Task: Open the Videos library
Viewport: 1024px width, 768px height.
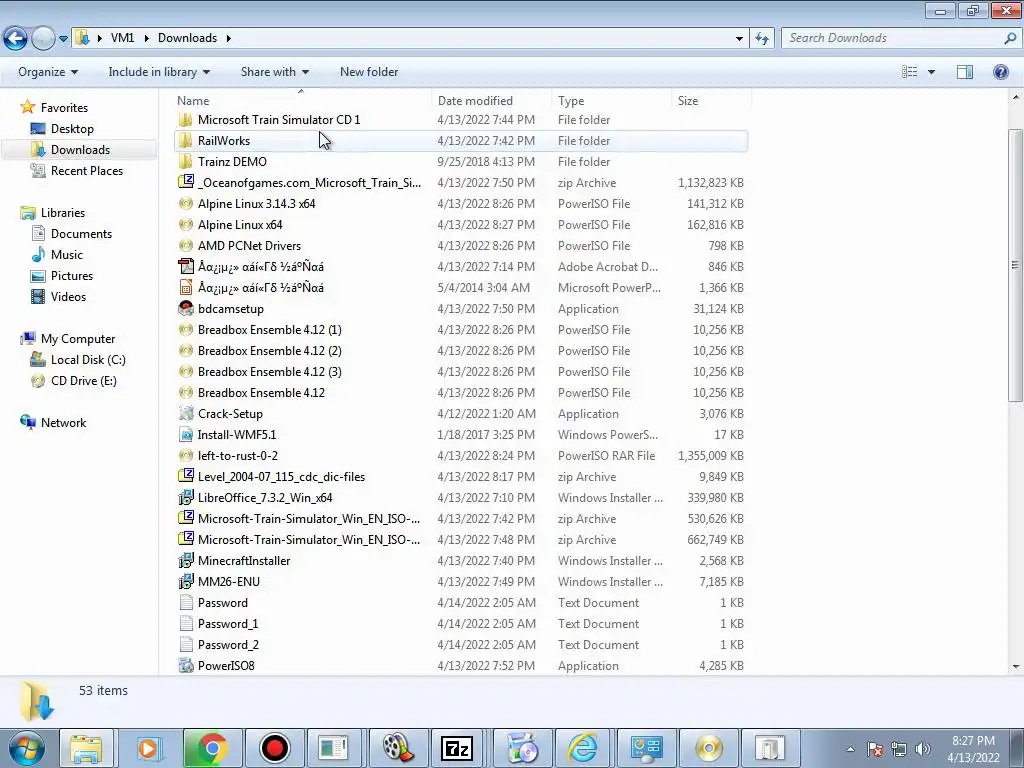Action: click(x=68, y=296)
